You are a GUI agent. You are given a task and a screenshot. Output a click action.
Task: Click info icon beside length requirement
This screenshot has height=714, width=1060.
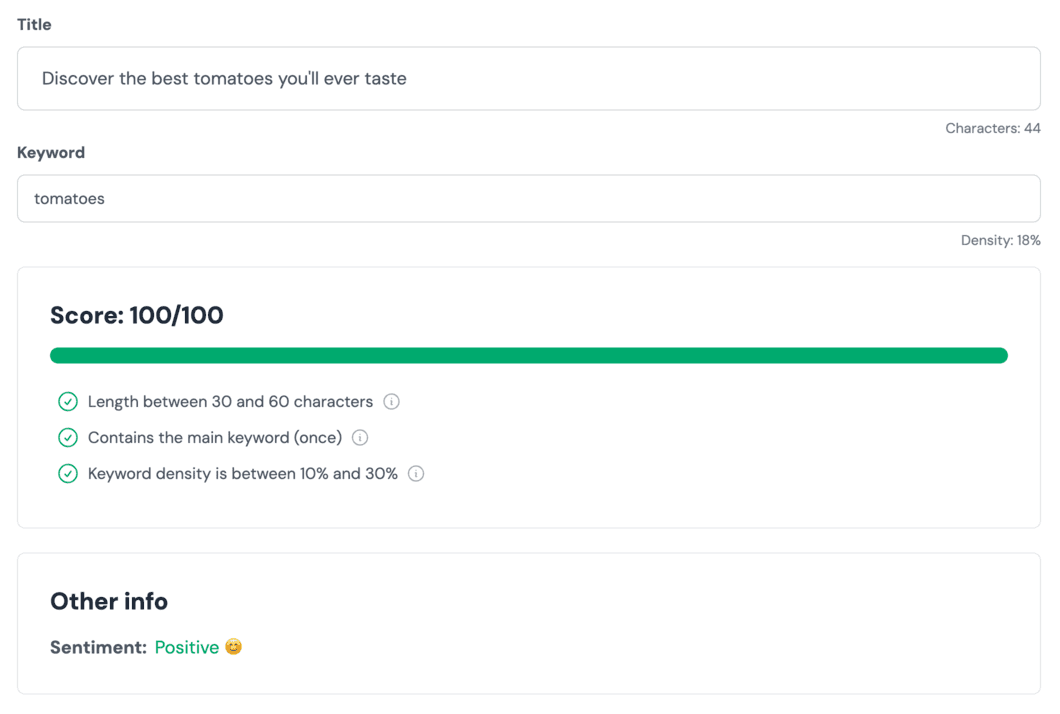tap(392, 402)
